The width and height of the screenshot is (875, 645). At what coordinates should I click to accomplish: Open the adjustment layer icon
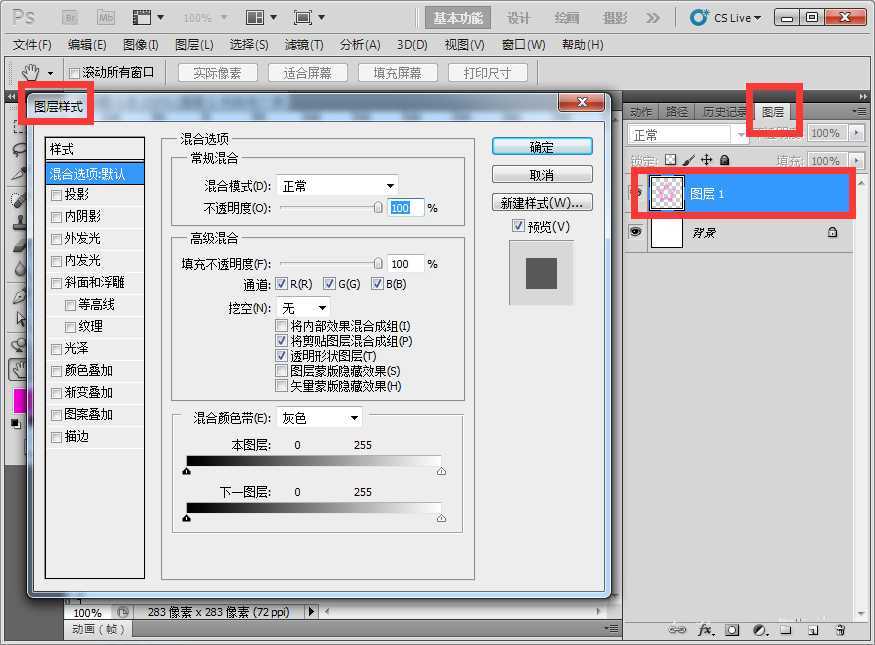758,630
